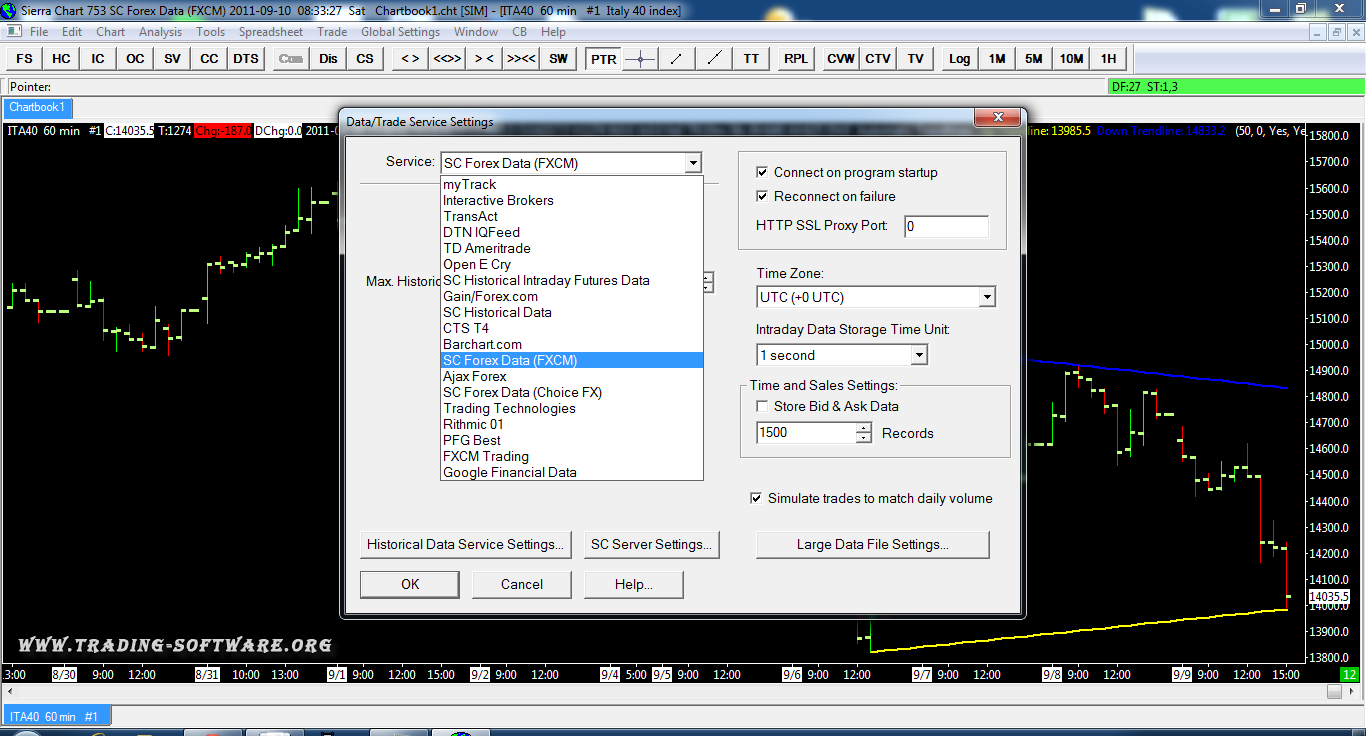Select the Chartbook1 tab
The image size is (1366, 736).
click(x=37, y=108)
